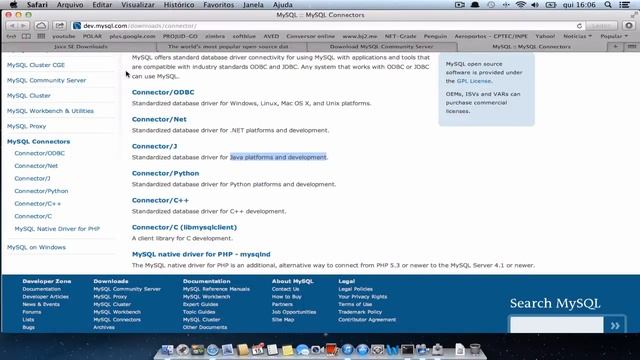Switch to the Java SE Downloads tab

(x=80, y=47)
